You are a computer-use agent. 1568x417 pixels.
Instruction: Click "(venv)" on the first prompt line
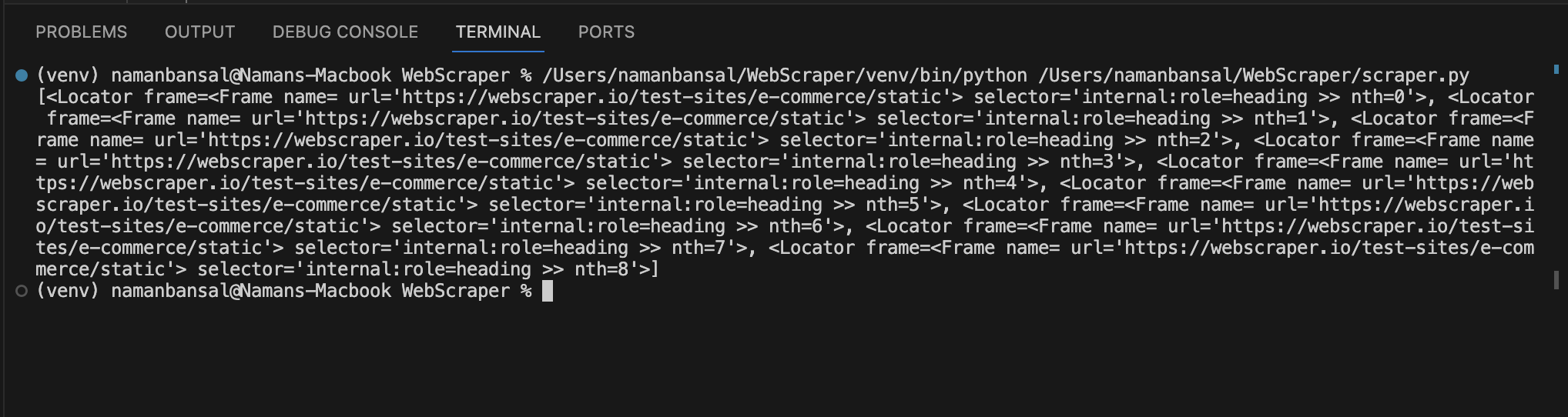point(68,75)
